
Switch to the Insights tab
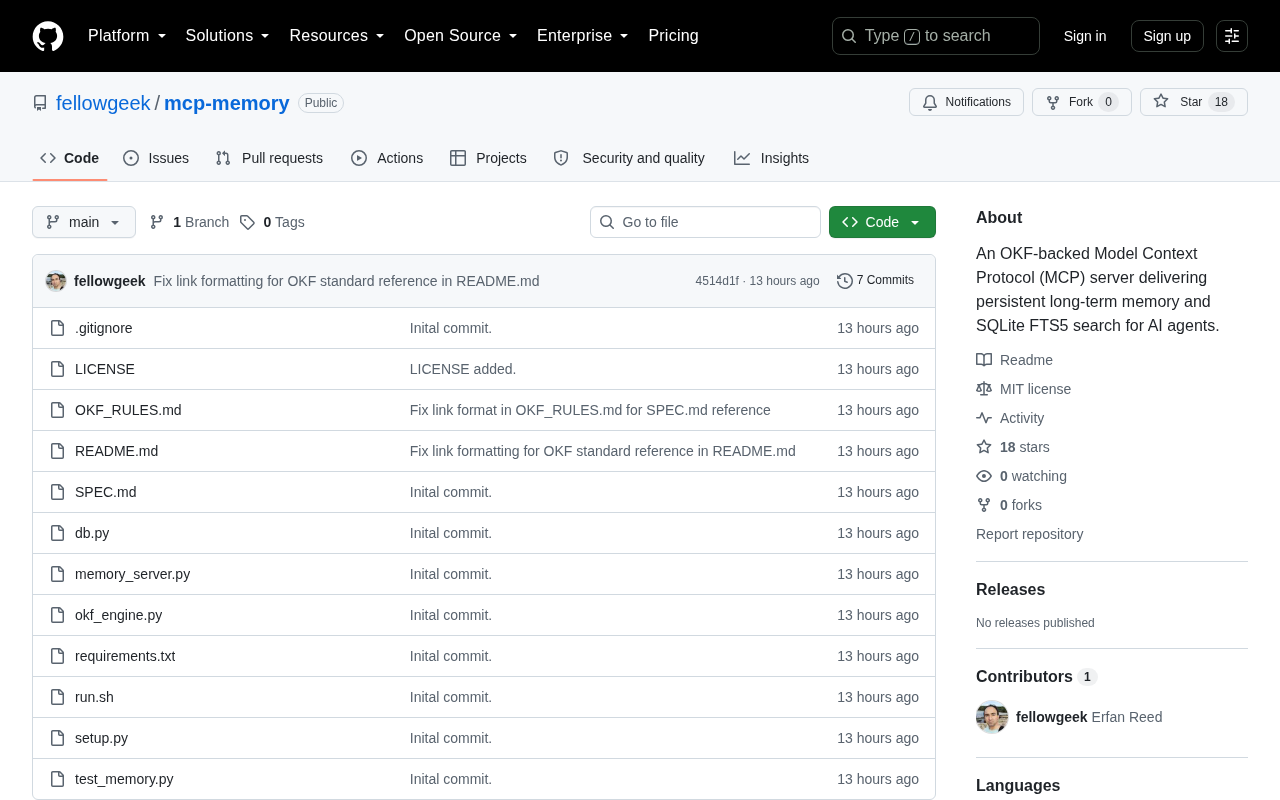[x=771, y=158]
